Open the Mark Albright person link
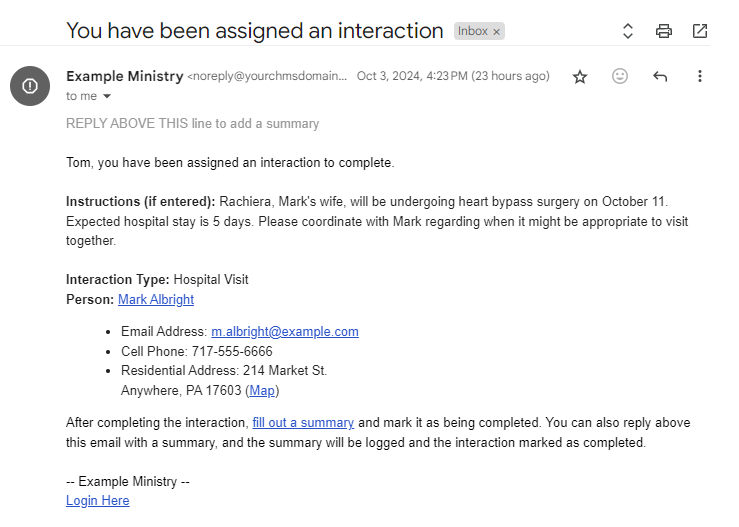The width and height of the screenshot is (739, 527). point(156,300)
